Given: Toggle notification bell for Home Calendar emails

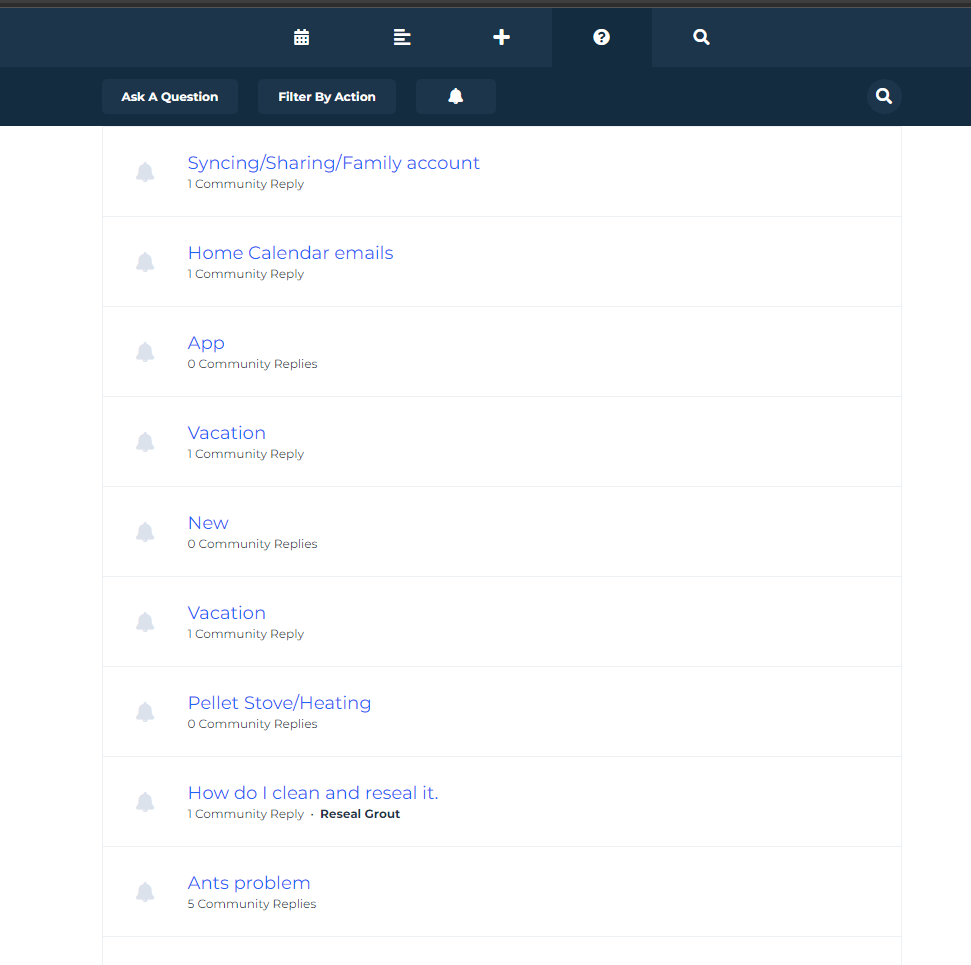Looking at the screenshot, I should [x=145, y=262].
